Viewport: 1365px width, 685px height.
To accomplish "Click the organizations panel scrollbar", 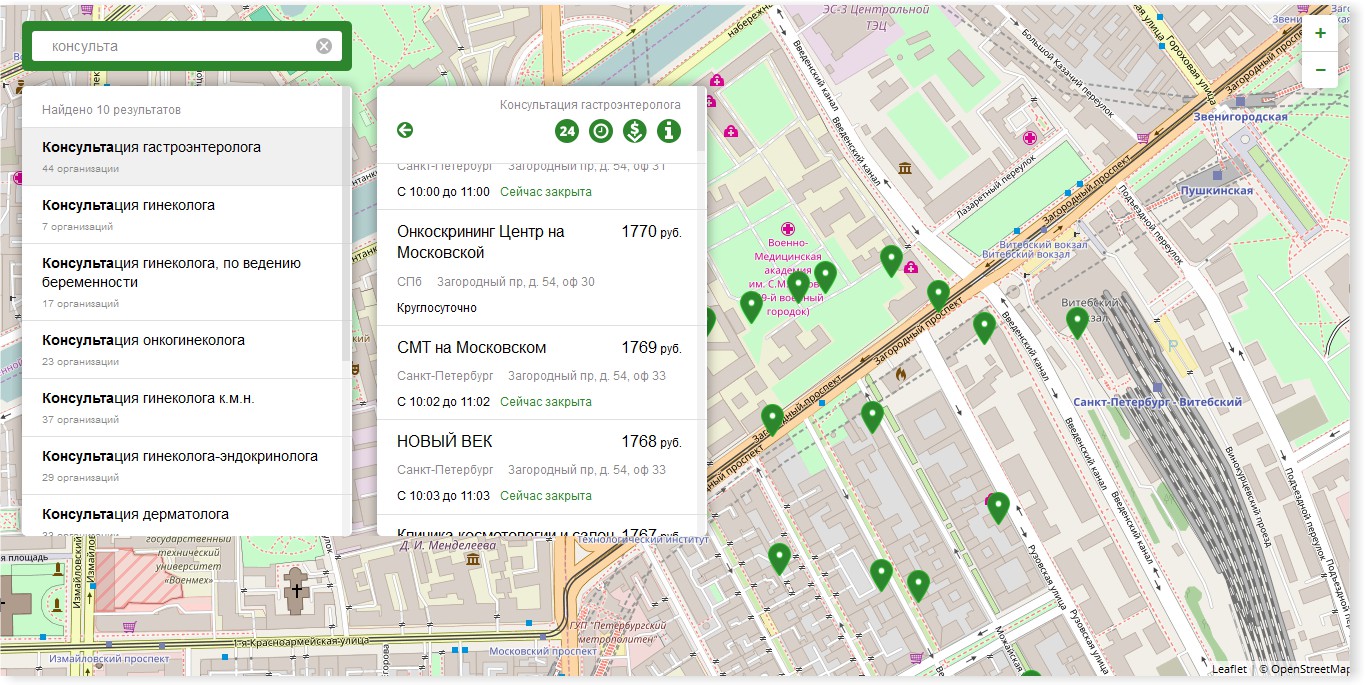I will tap(702, 120).
